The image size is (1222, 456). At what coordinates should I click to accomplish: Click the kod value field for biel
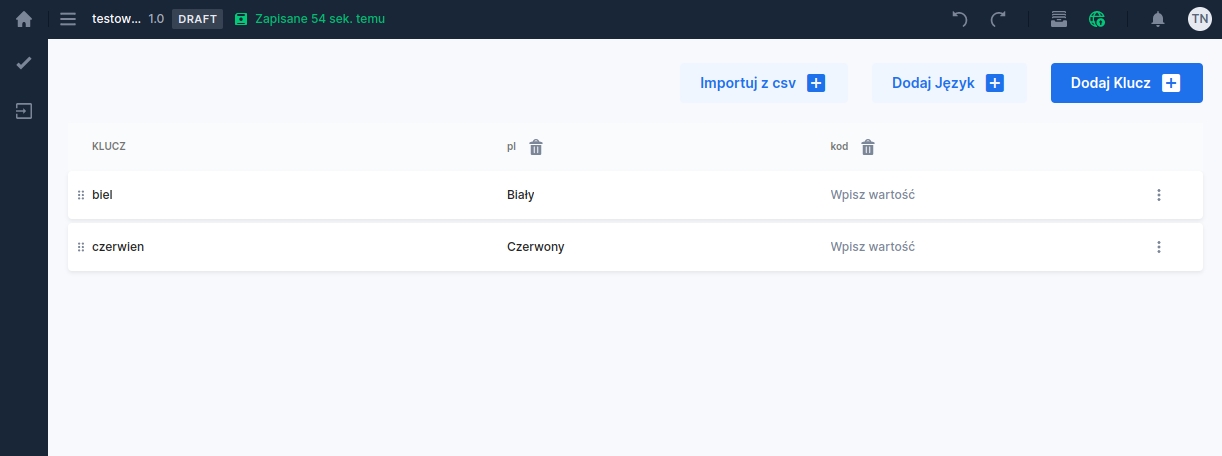click(873, 195)
